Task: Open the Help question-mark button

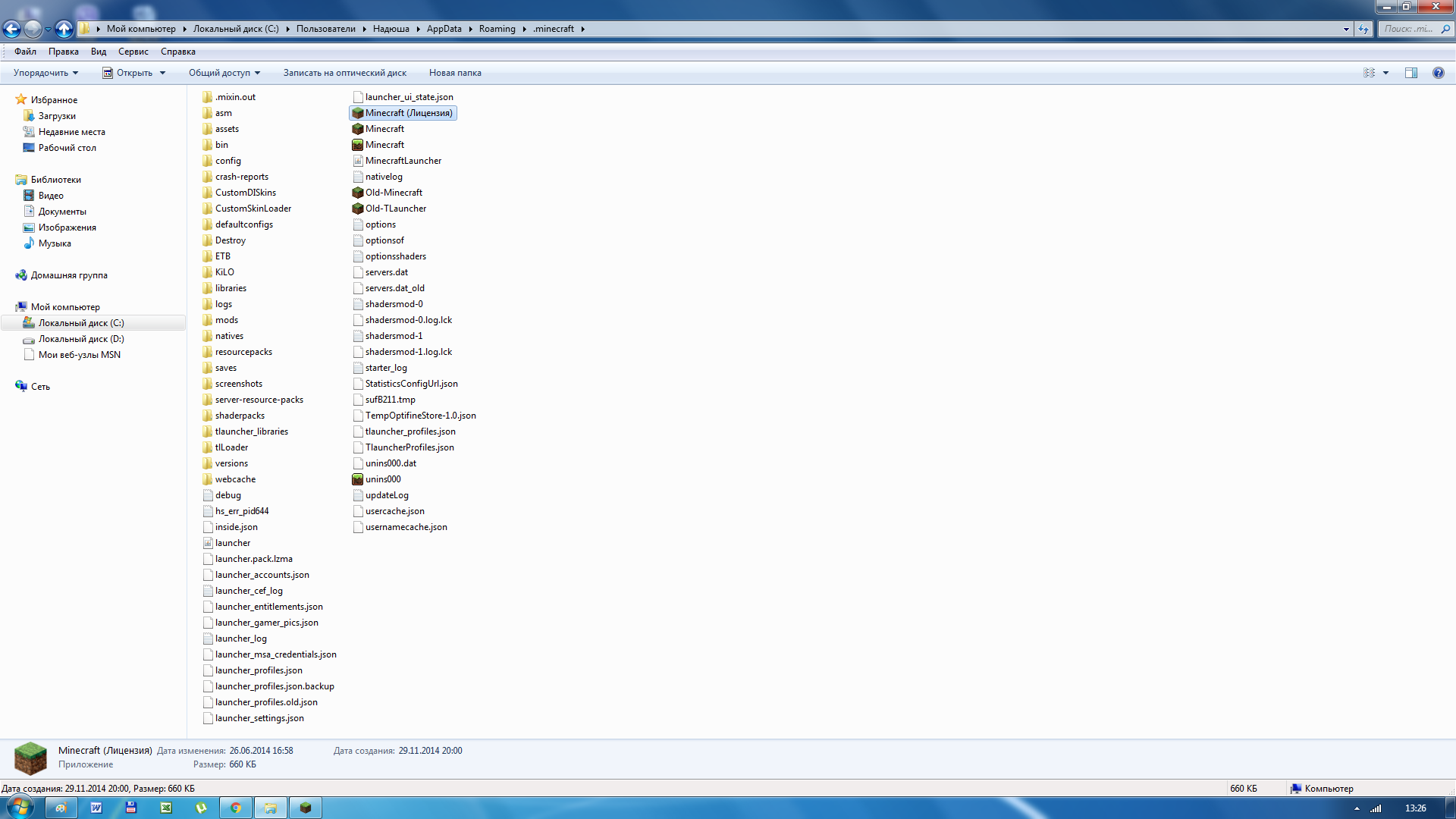Action: [1438, 73]
